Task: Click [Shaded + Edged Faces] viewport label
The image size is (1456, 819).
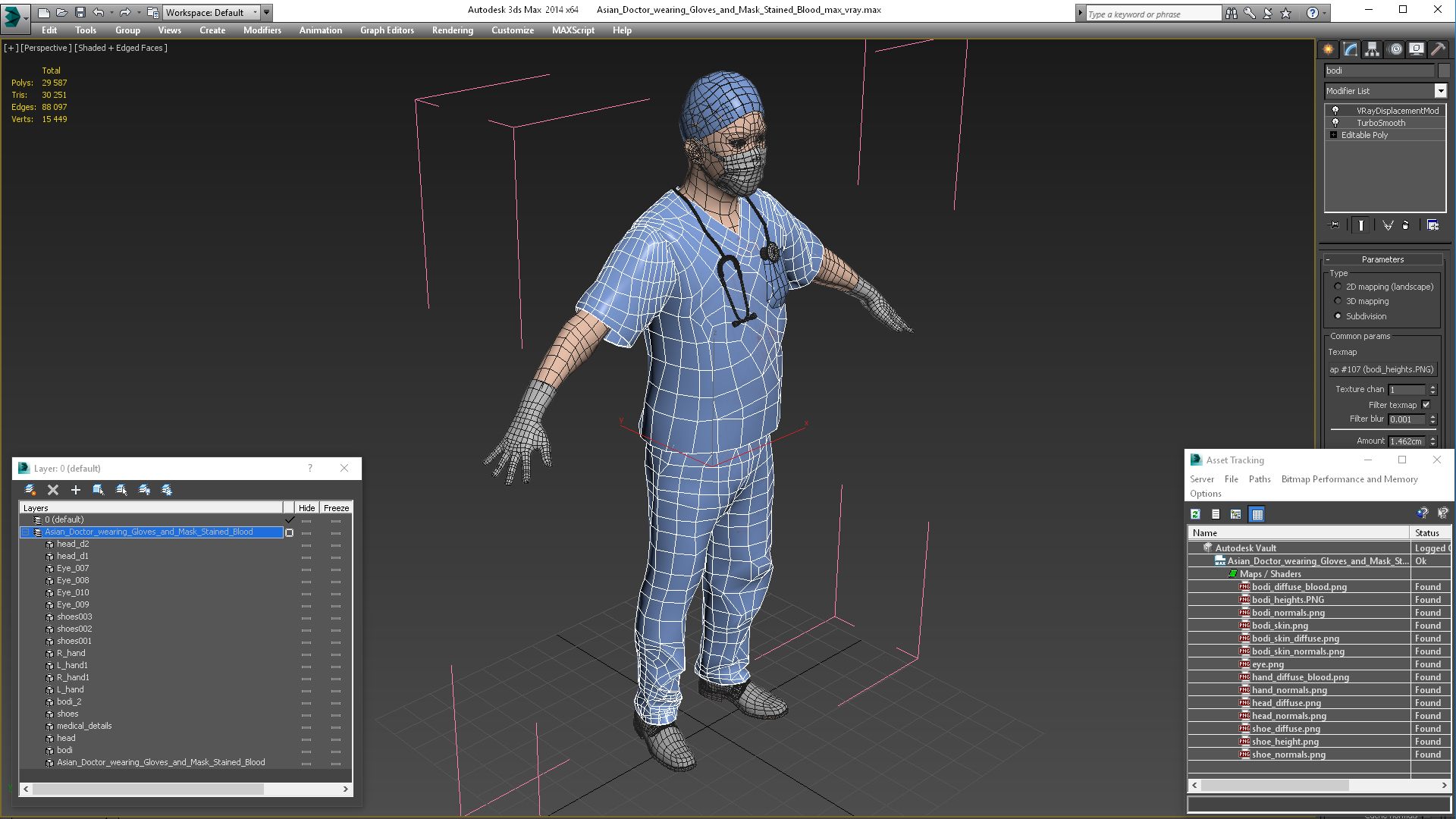Action: (121, 48)
